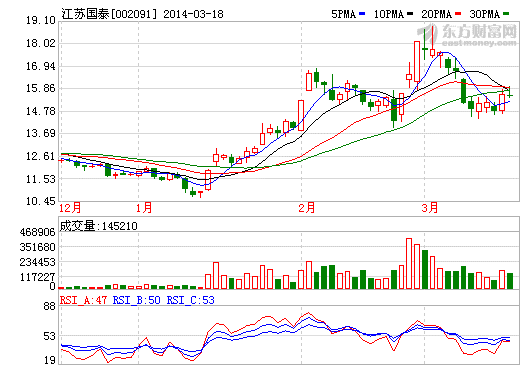
Task: Click the 117227 volume axis label
Action: click(x=38, y=277)
